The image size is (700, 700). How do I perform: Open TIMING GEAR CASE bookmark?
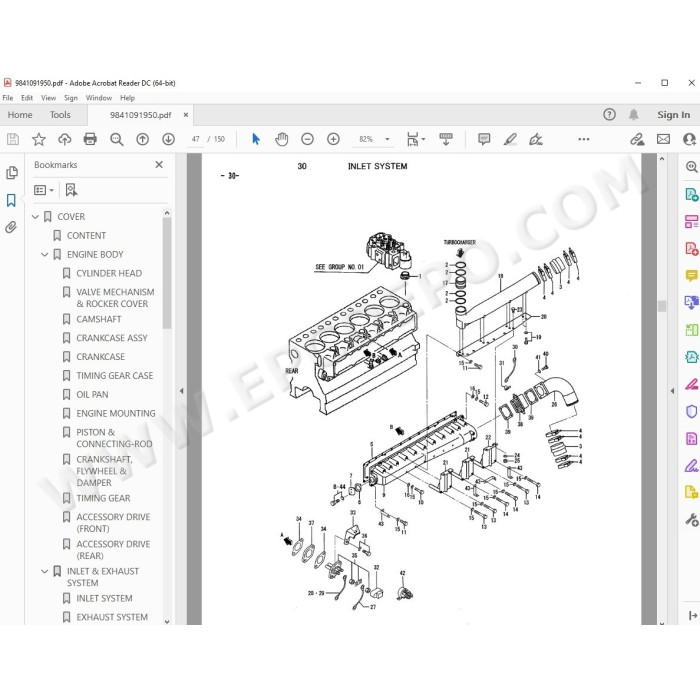(114, 376)
